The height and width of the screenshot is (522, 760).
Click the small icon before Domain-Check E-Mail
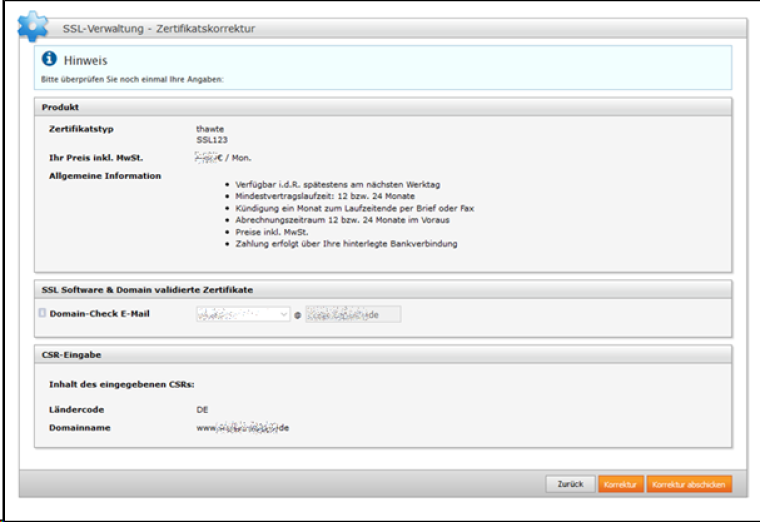pyautogui.click(x=42, y=313)
